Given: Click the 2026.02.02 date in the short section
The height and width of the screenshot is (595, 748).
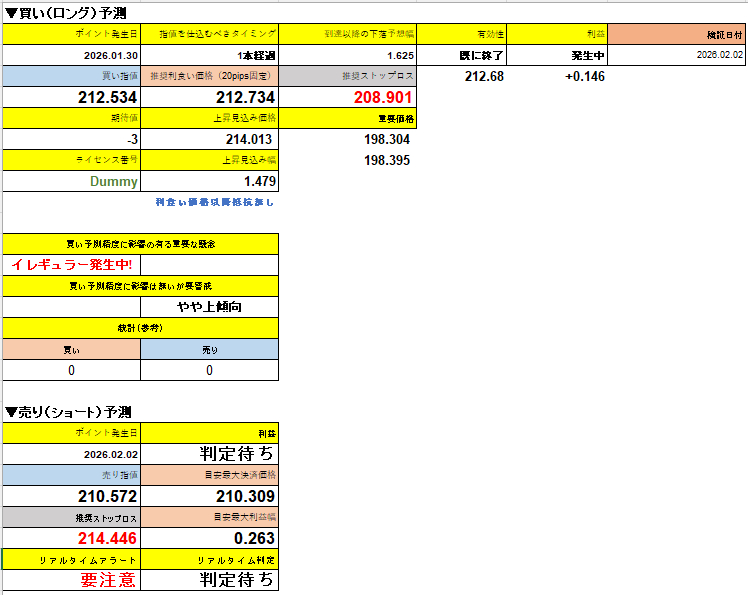Looking at the screenshot, I should coord(72,454).
